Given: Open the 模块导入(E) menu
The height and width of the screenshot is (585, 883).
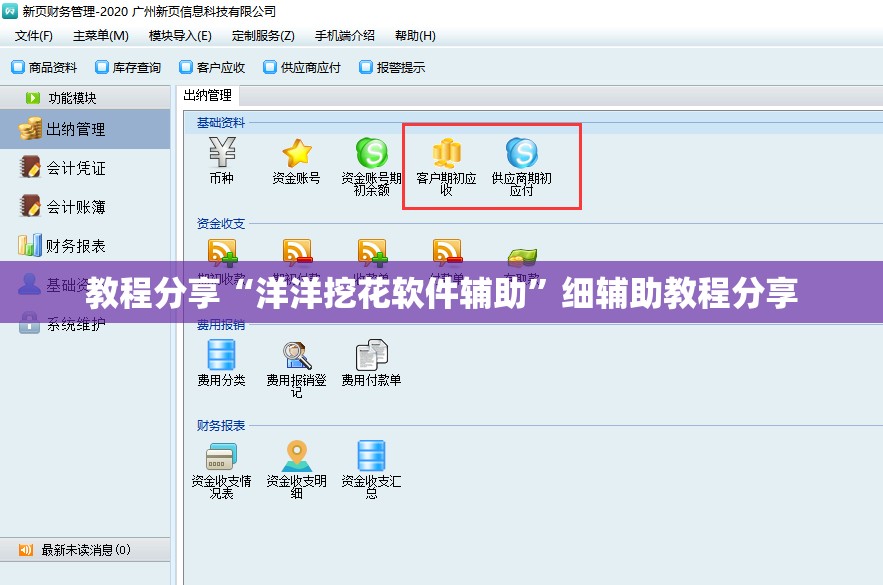Looking at the screenshot, I should click(x=180, y=36).
